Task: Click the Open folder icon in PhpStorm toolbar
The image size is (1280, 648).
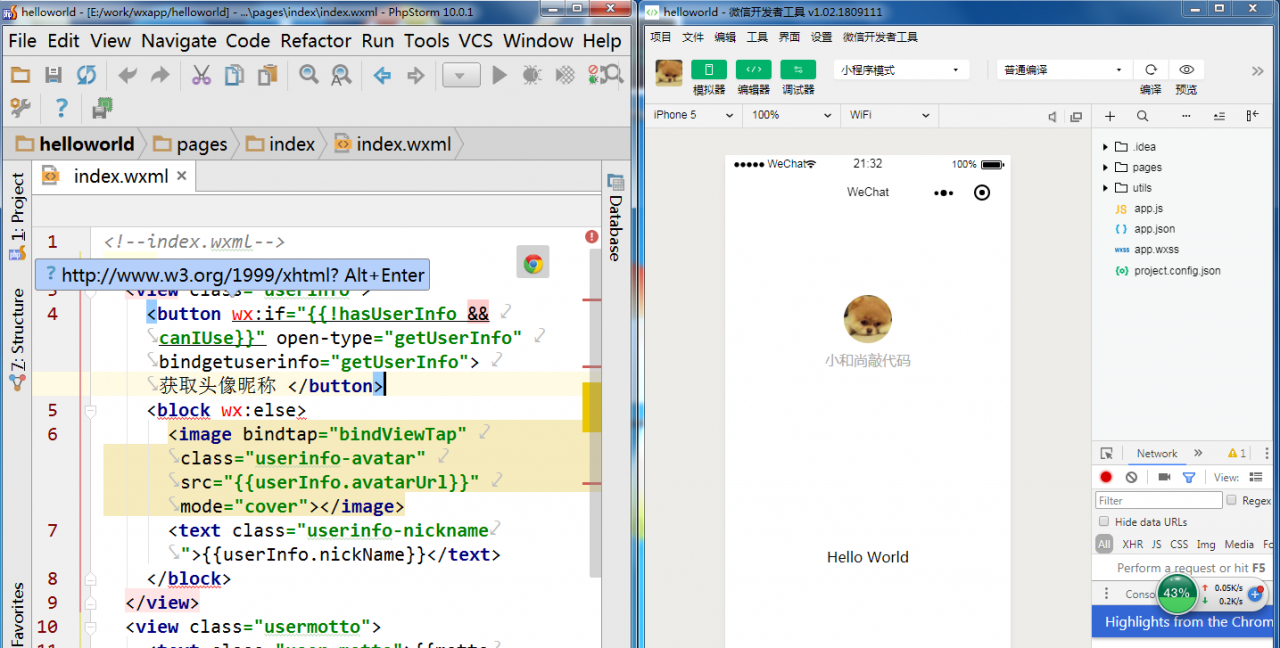Action: (x=20, y=75)
